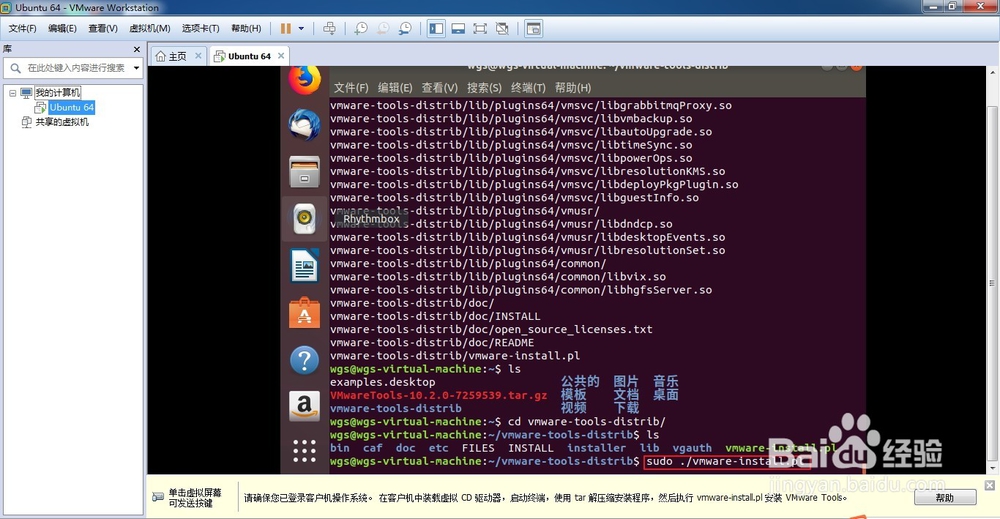Click the installer directory in ls output

pyautogui.click(x=596, y=448)
